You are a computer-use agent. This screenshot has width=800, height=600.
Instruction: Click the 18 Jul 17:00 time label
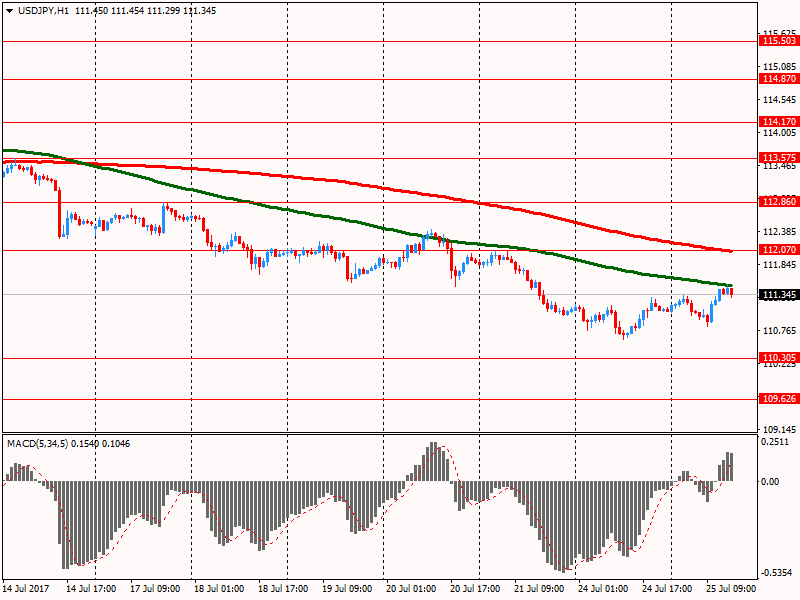tap(283, 588)
